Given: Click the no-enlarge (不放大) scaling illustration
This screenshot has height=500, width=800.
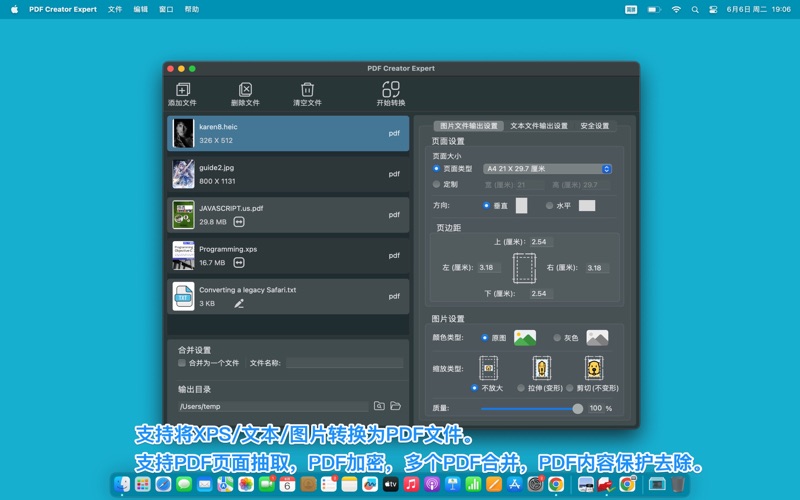Looking at the screenshot, I should click(x=488, y=368).
